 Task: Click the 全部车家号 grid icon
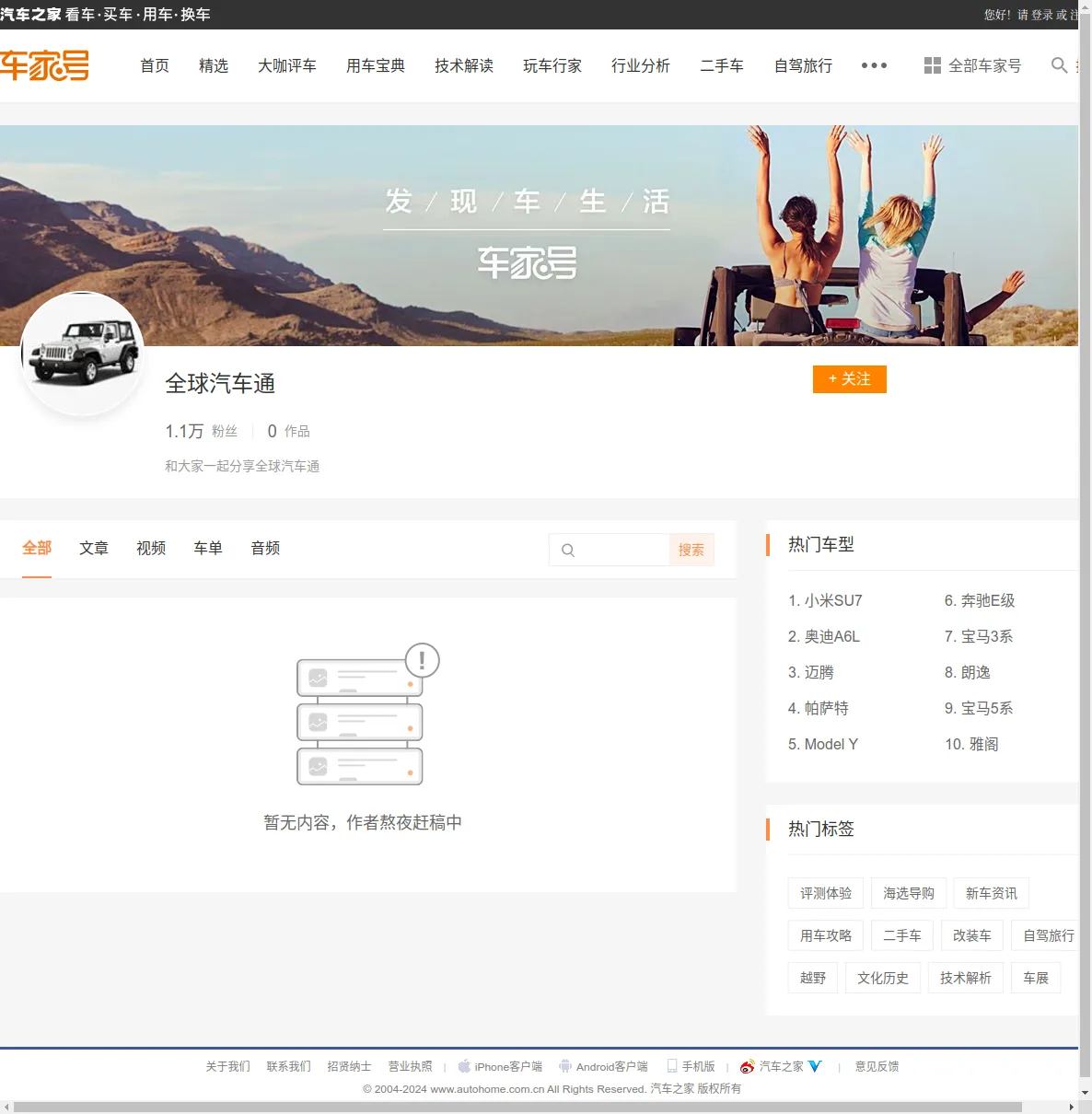click(933, 65)
